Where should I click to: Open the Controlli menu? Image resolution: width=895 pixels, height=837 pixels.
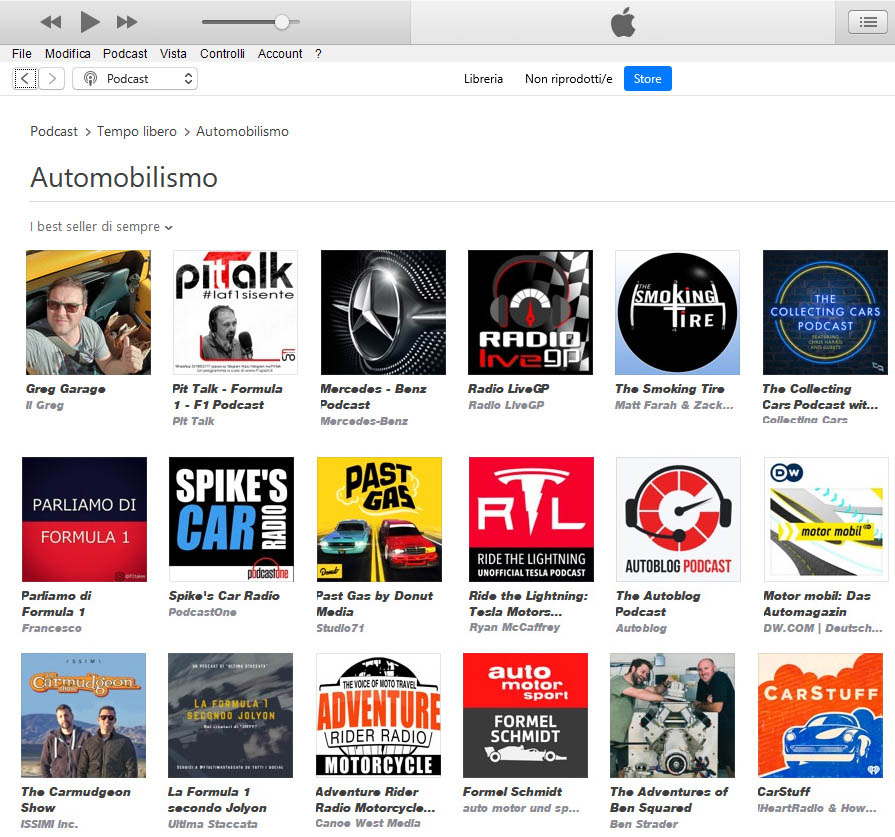(222, 54)
